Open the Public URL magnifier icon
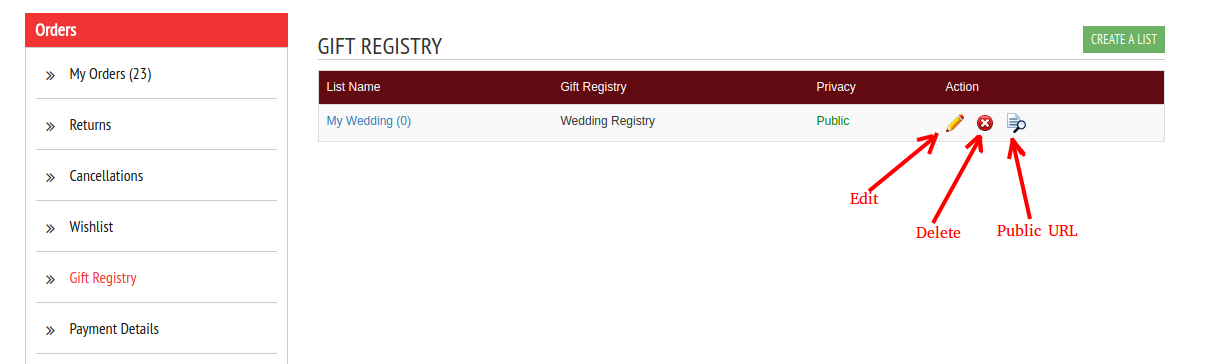The width and height of the screenshot is (1214, 364). (1016, 123)
